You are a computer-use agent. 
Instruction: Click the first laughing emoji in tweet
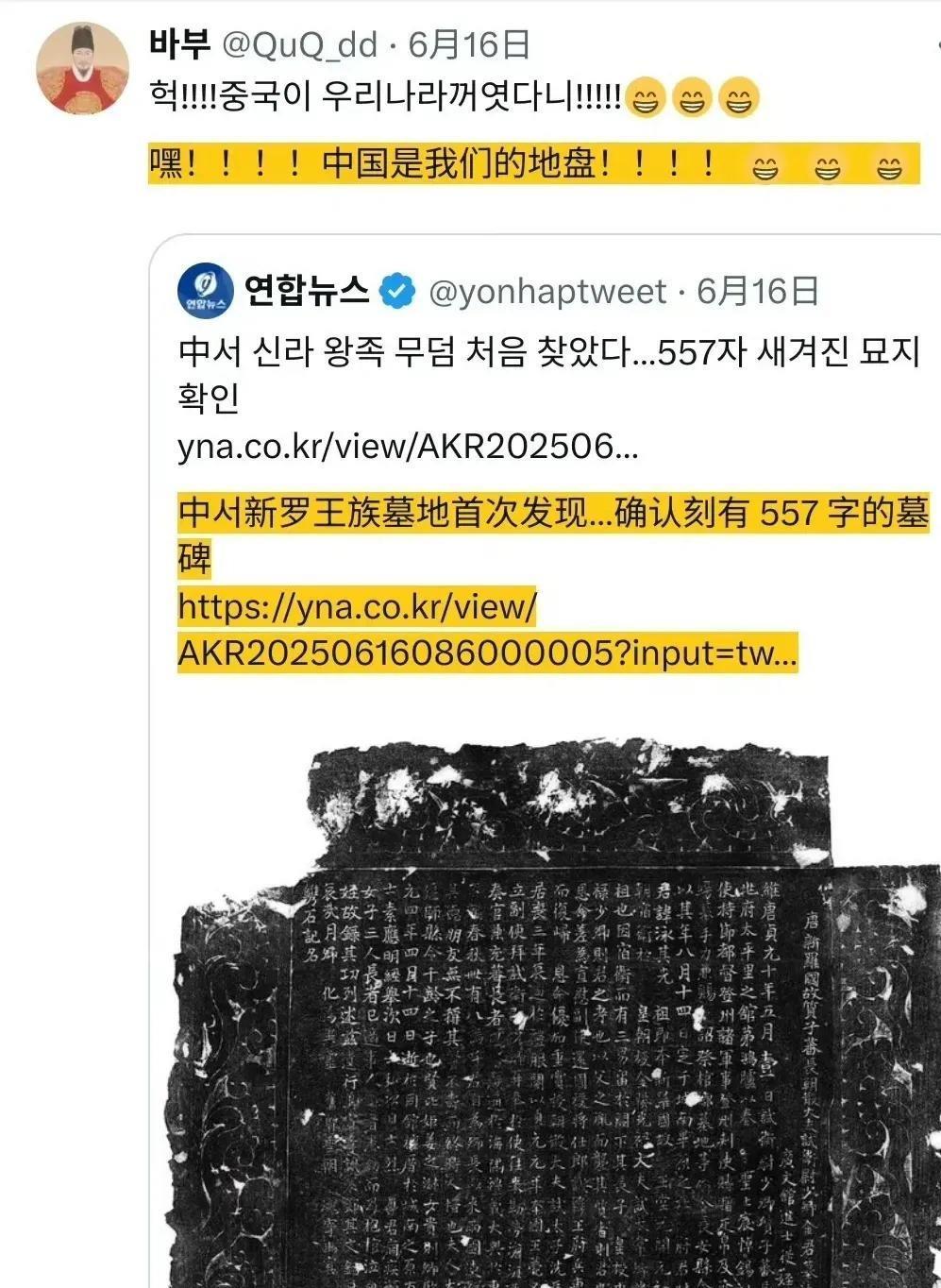[x=646, y=97]
